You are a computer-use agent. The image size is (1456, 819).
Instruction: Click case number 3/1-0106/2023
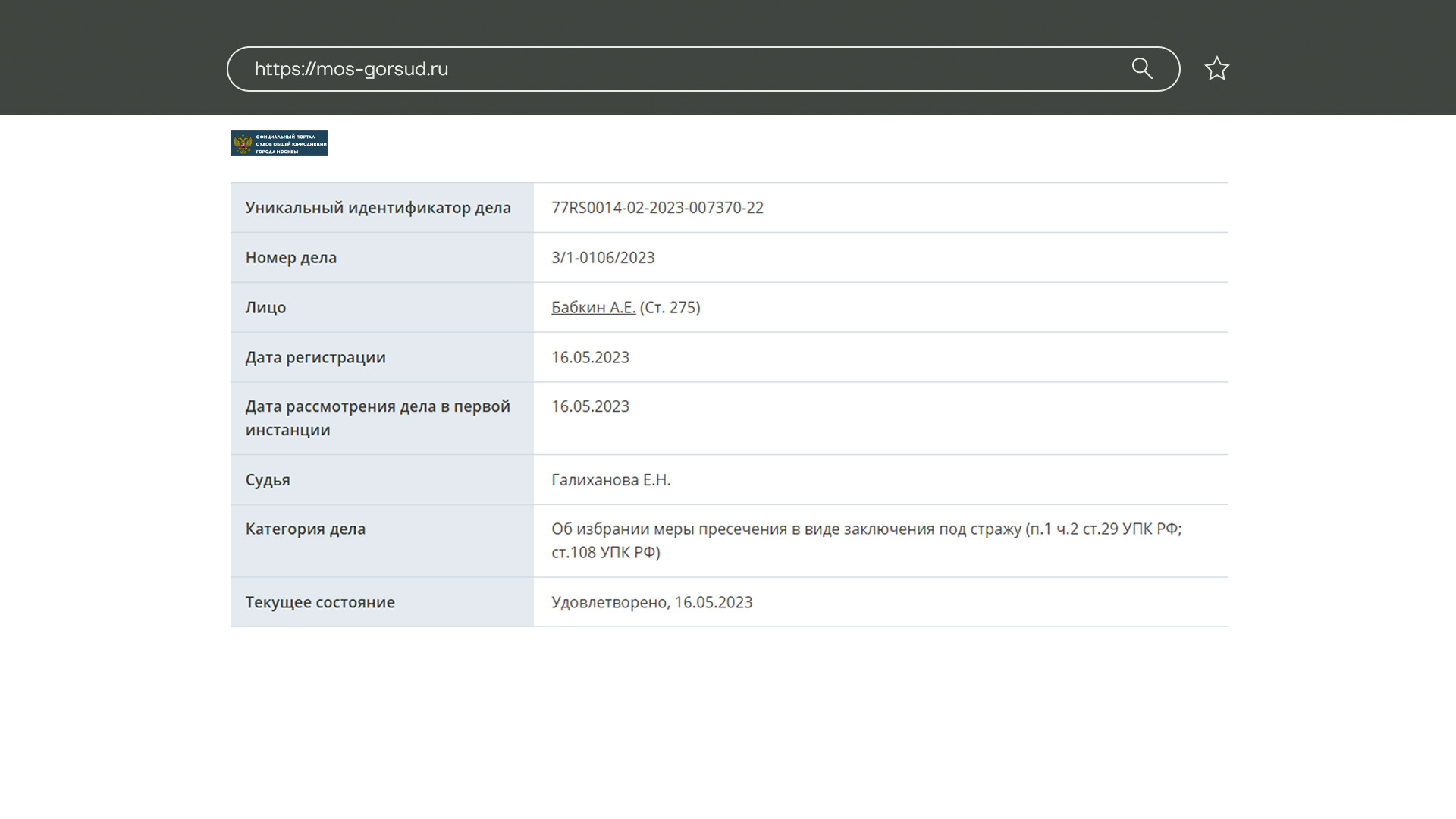603,258
